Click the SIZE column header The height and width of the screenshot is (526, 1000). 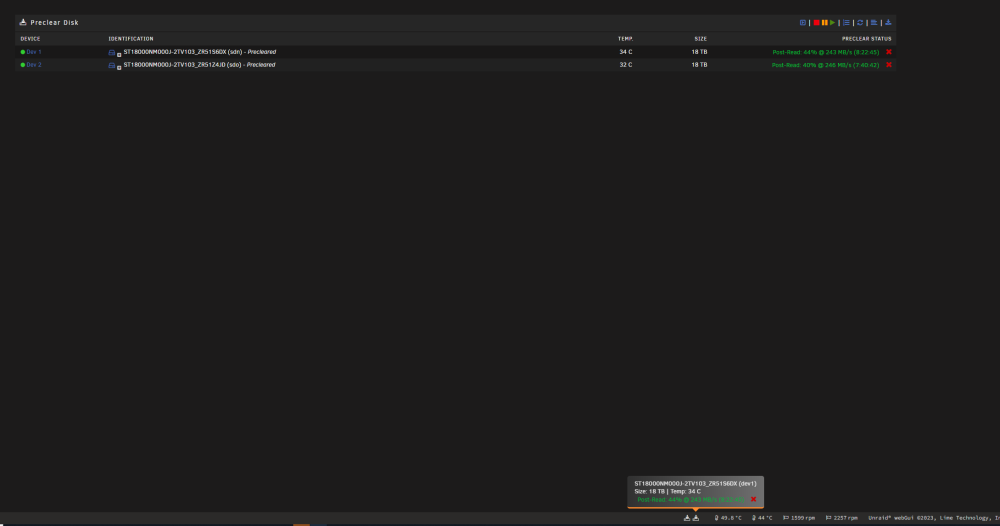[x=700, y=39]
